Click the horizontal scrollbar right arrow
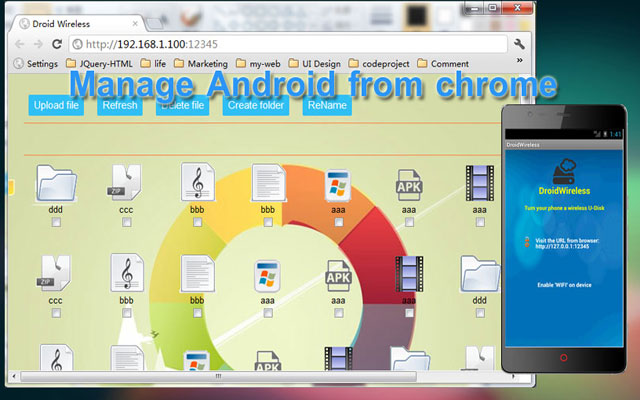Image resolution: width=640 pixels, height=400 pixels. pos(513,376)
